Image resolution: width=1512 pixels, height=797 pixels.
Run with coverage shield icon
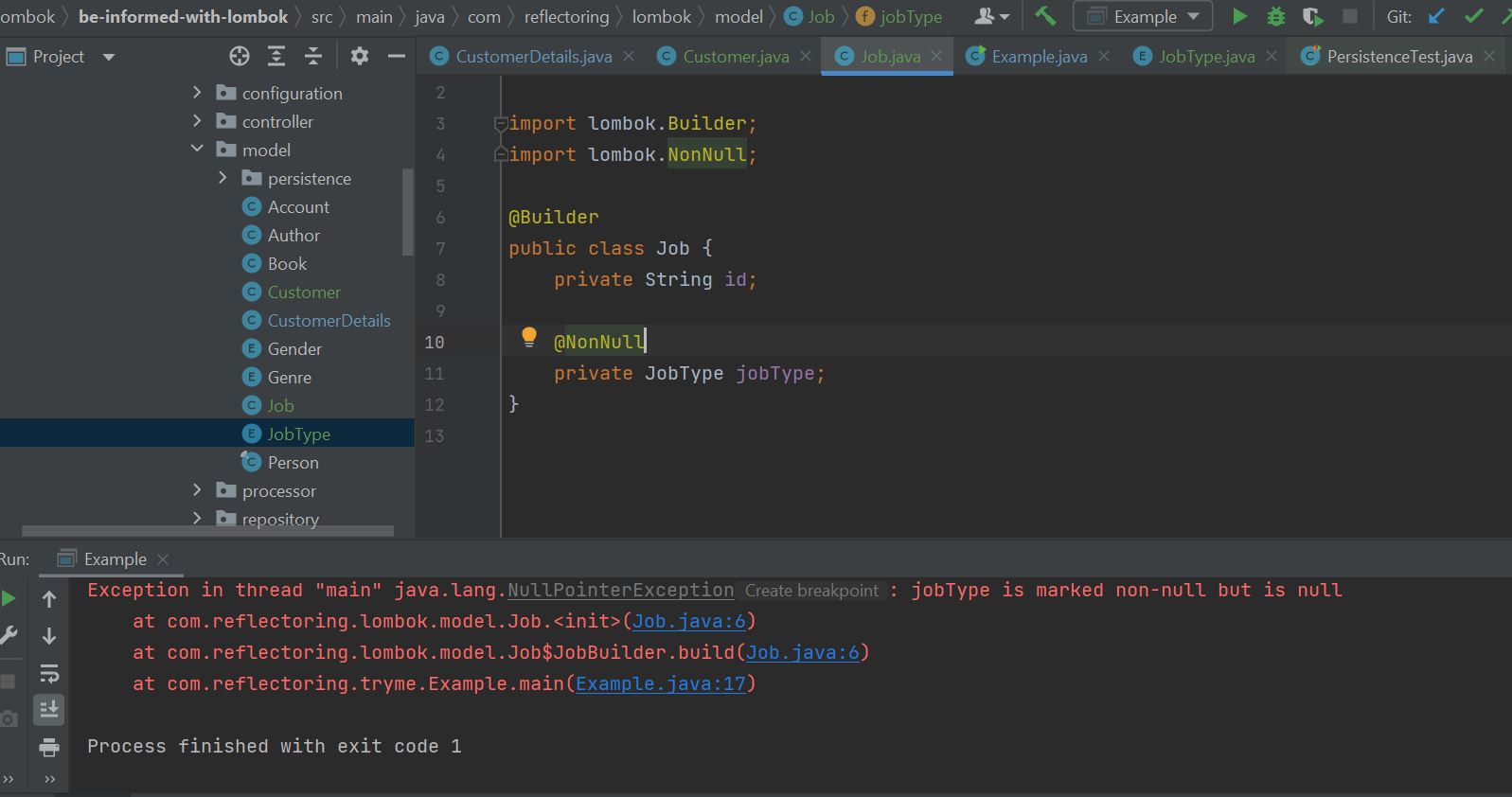pos(1312,16)
